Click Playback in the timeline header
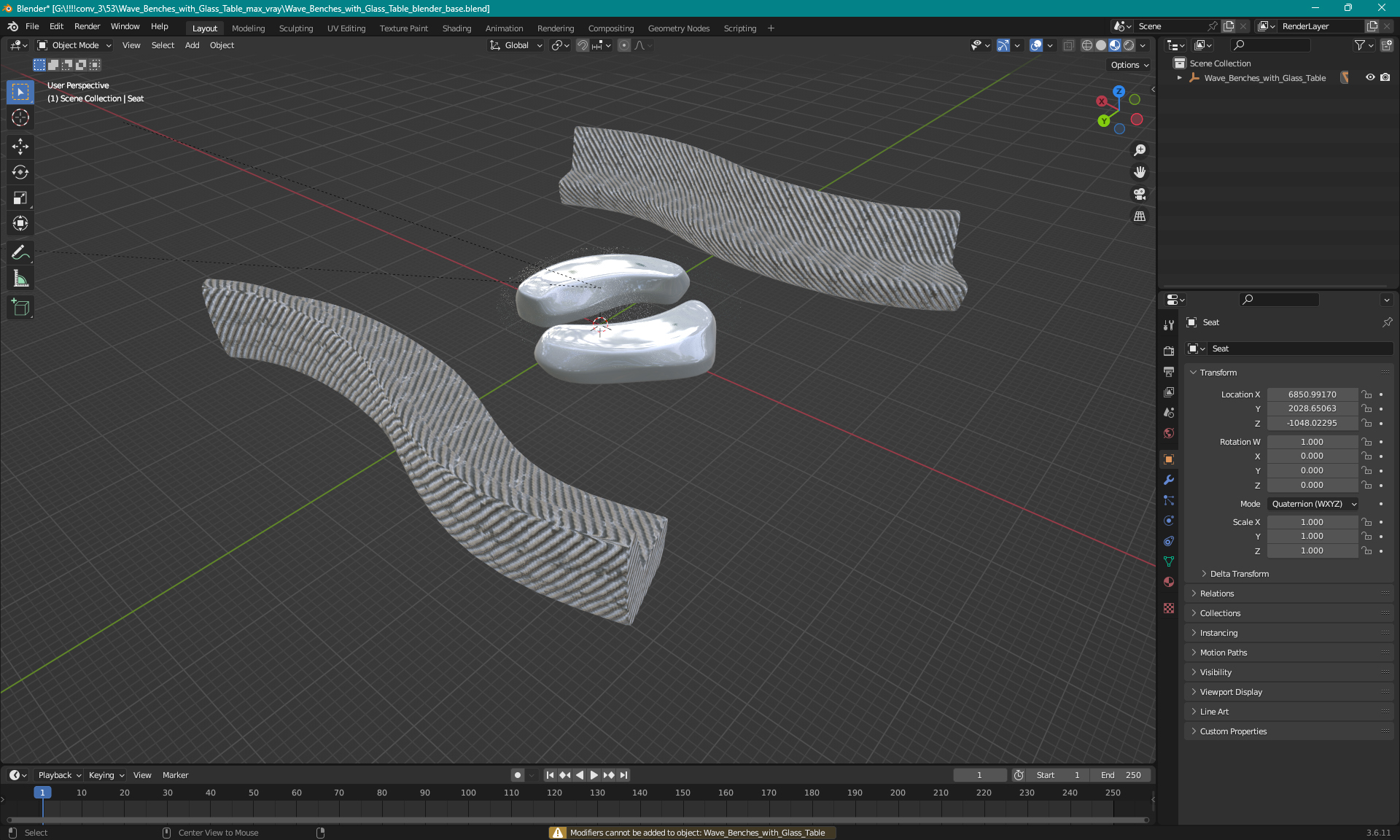Image resolution: width=1400 pixels, height=840 pixels. [59, 775]
